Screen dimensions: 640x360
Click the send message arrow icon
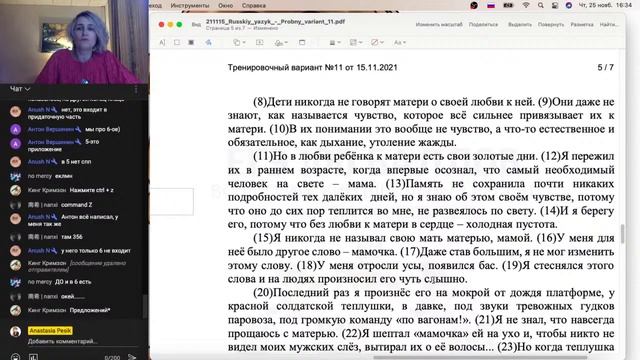tap(132, 357)
